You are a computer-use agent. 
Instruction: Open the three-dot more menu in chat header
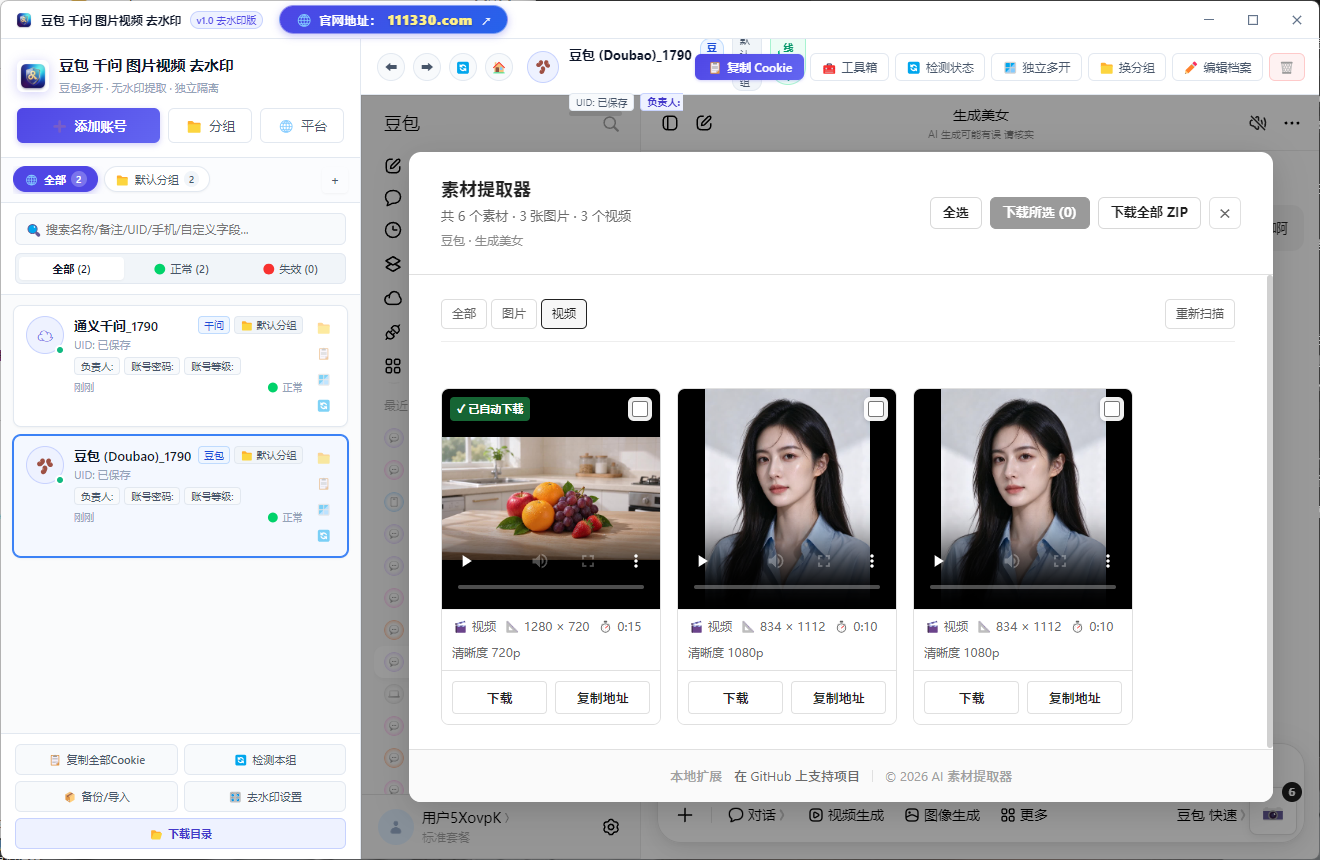(1292, 123)
